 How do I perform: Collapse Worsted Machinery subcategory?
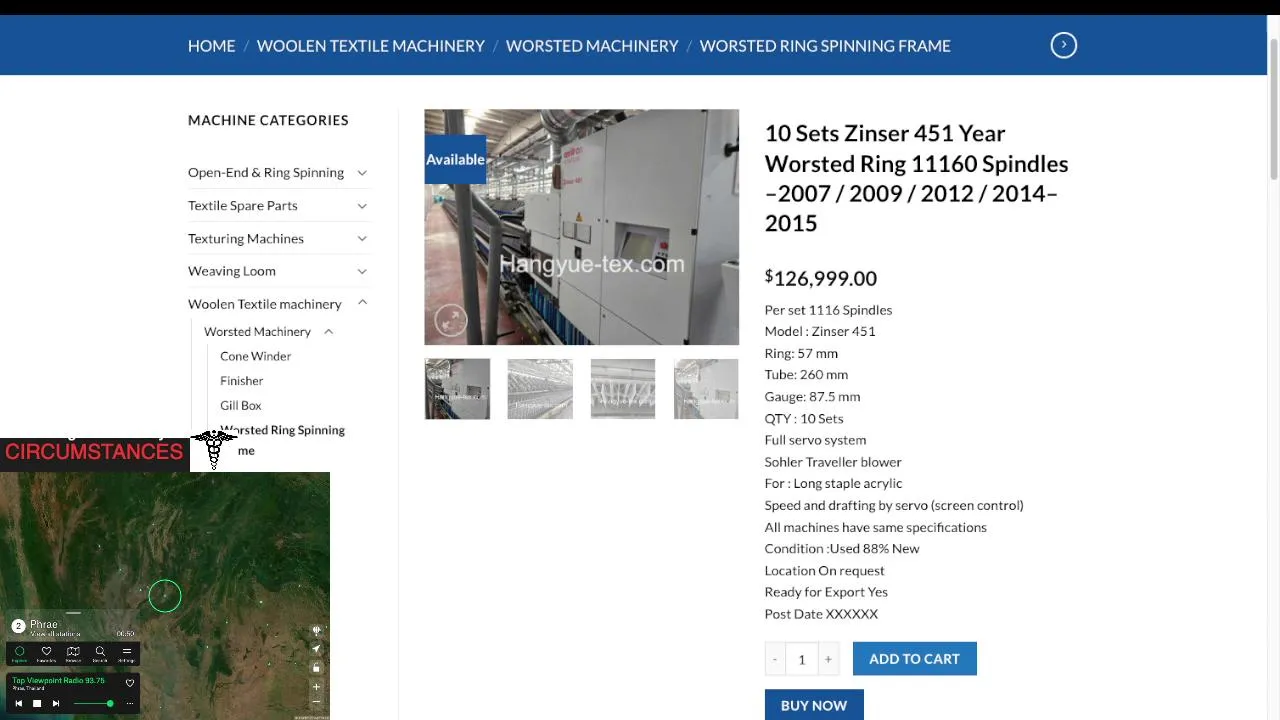pyautogui.click(x=328, y=331)
